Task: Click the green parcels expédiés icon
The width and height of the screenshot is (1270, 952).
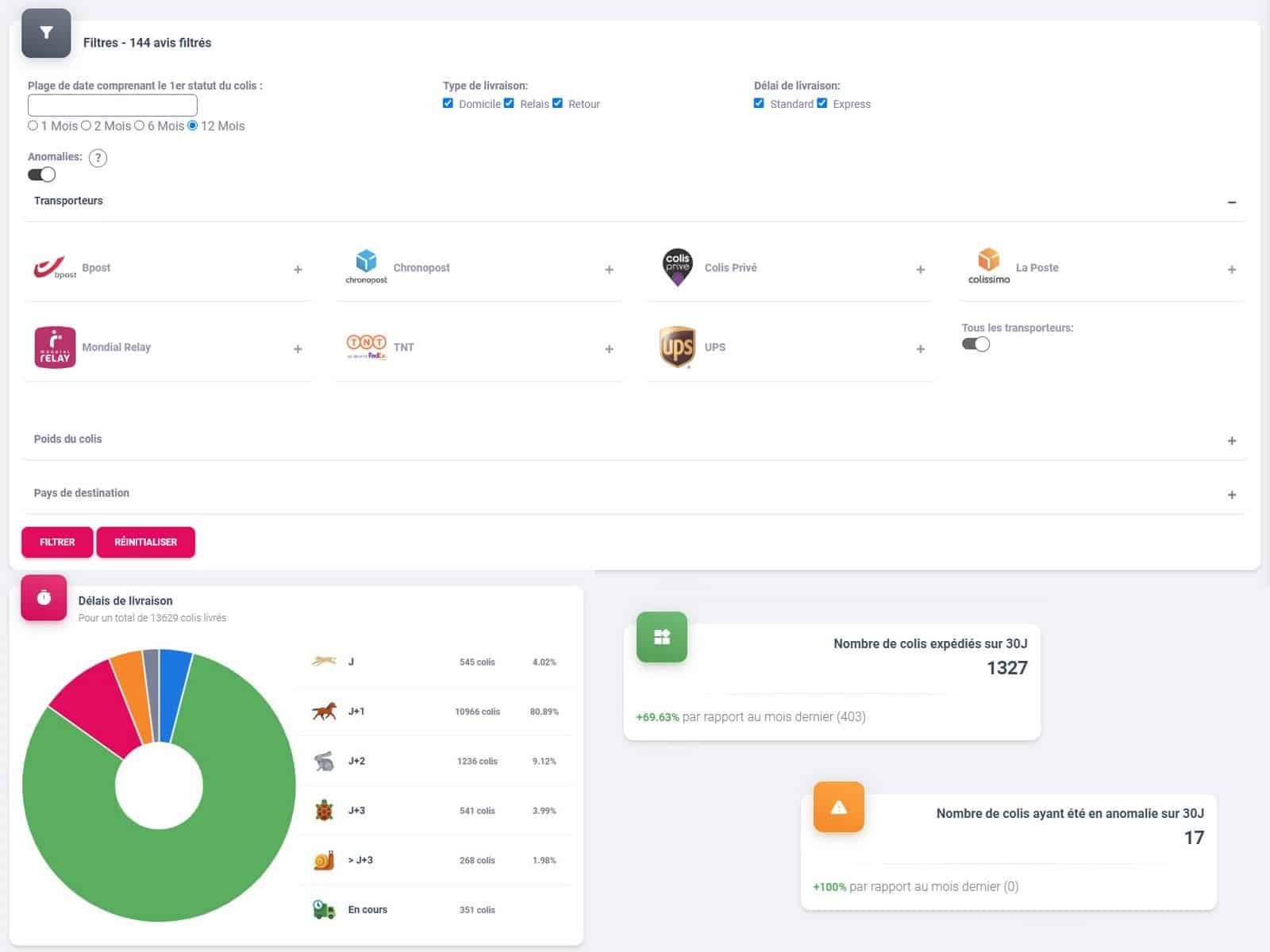Action: pos(662,637)
